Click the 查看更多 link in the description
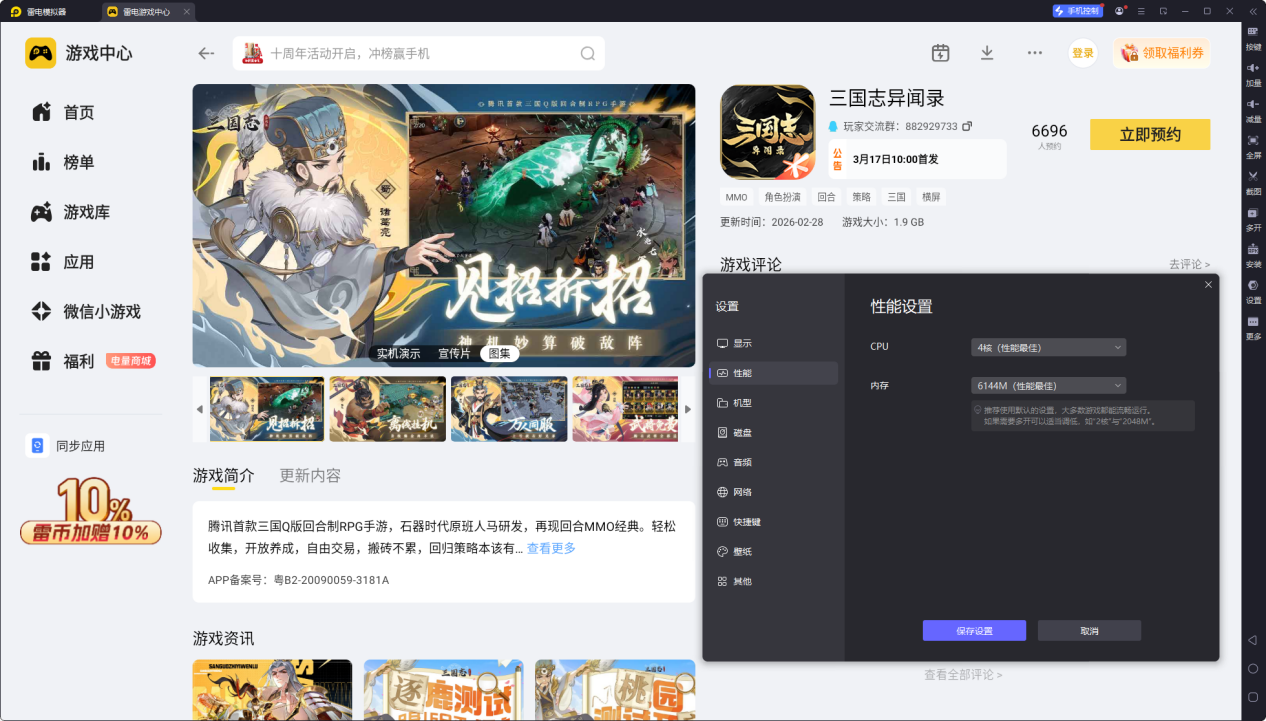This screenshot has height=721, width=1266. tap(551, 548)
